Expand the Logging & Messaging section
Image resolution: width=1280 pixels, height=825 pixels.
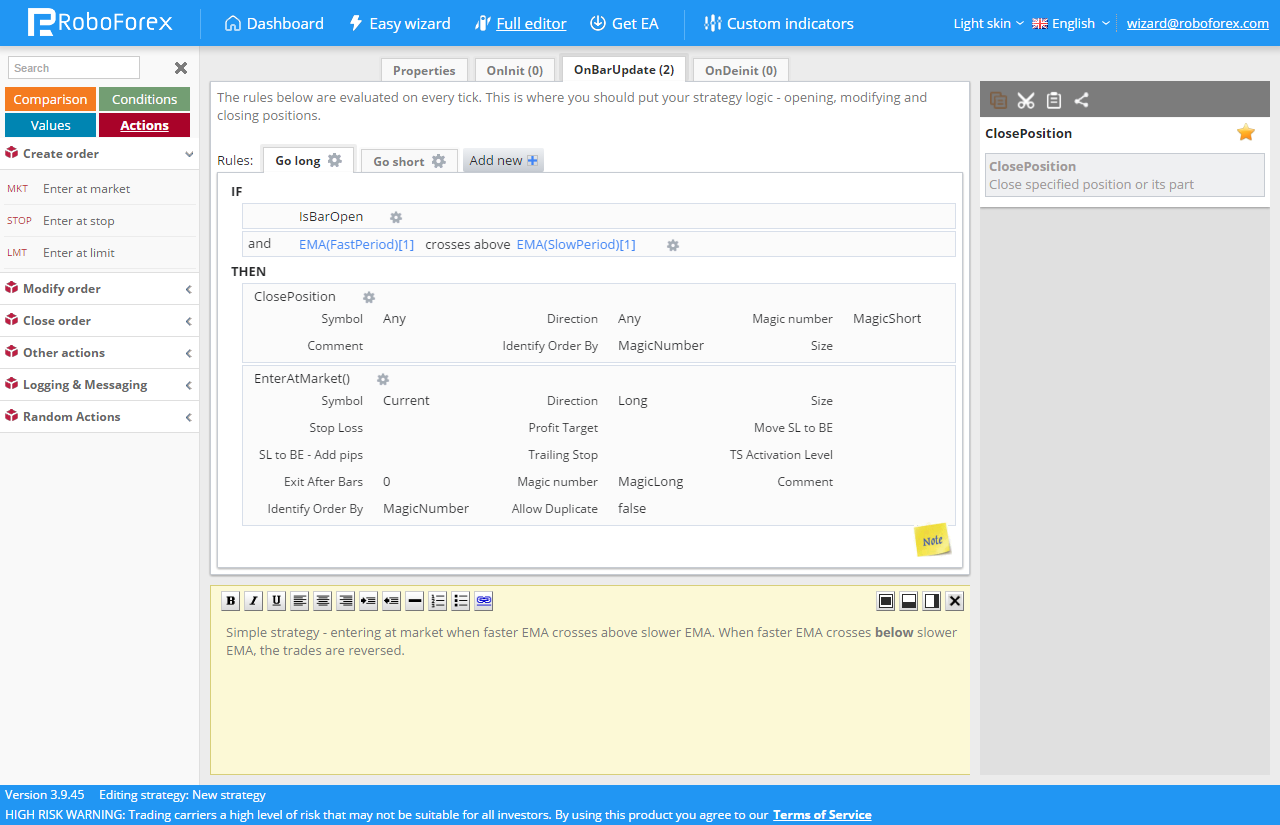pos(100,385)
